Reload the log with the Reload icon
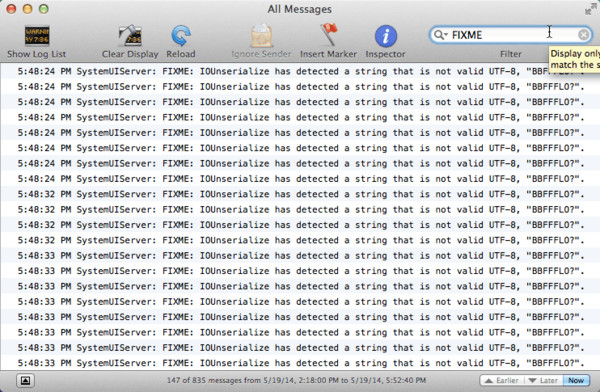Viewport: 600px width, 392px height. 181,36
